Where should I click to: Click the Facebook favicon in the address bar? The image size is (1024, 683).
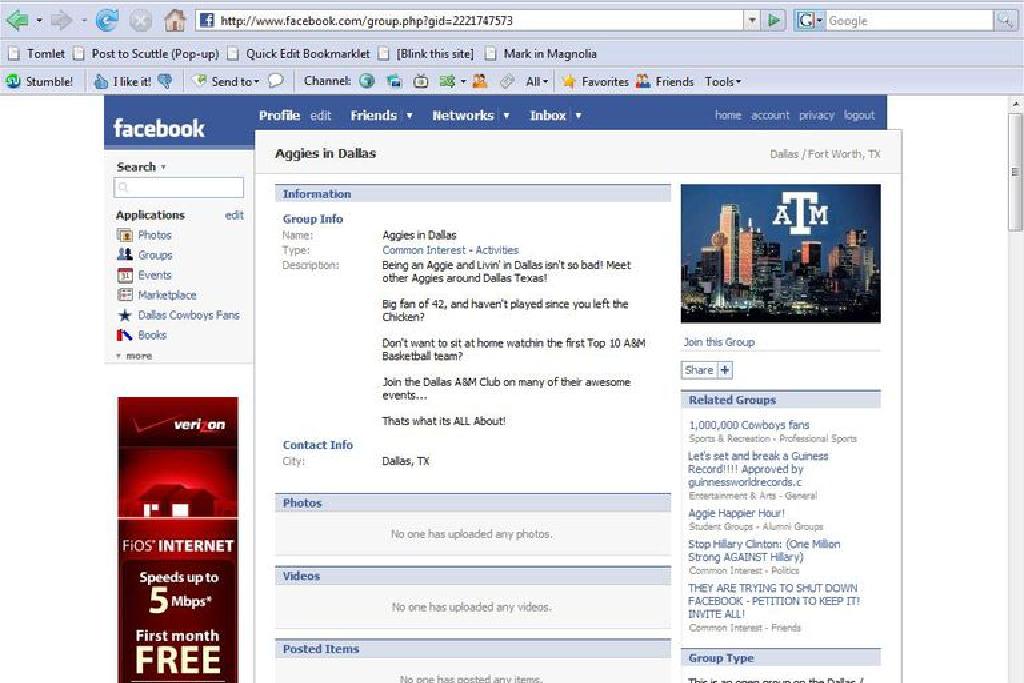[x=207, y=20]
